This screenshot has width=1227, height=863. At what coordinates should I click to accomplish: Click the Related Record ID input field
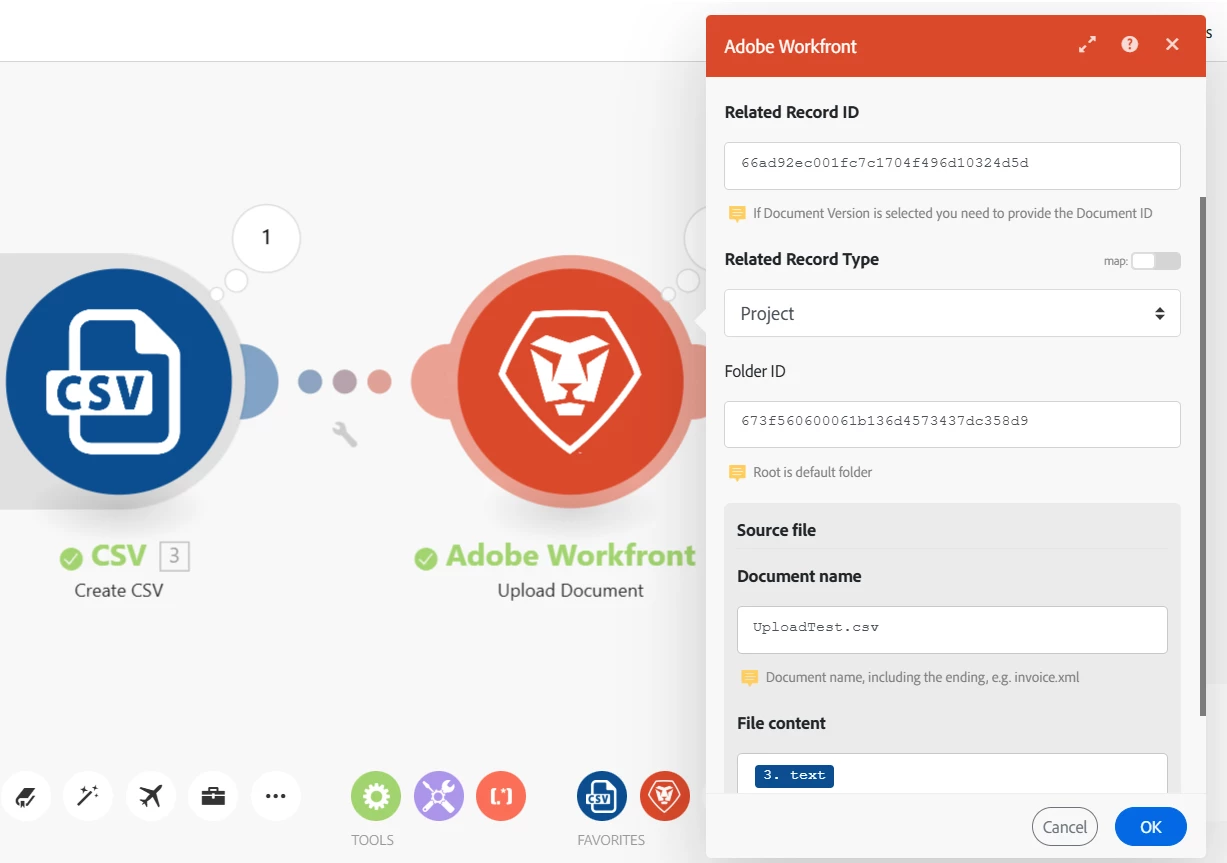[952, 166]
